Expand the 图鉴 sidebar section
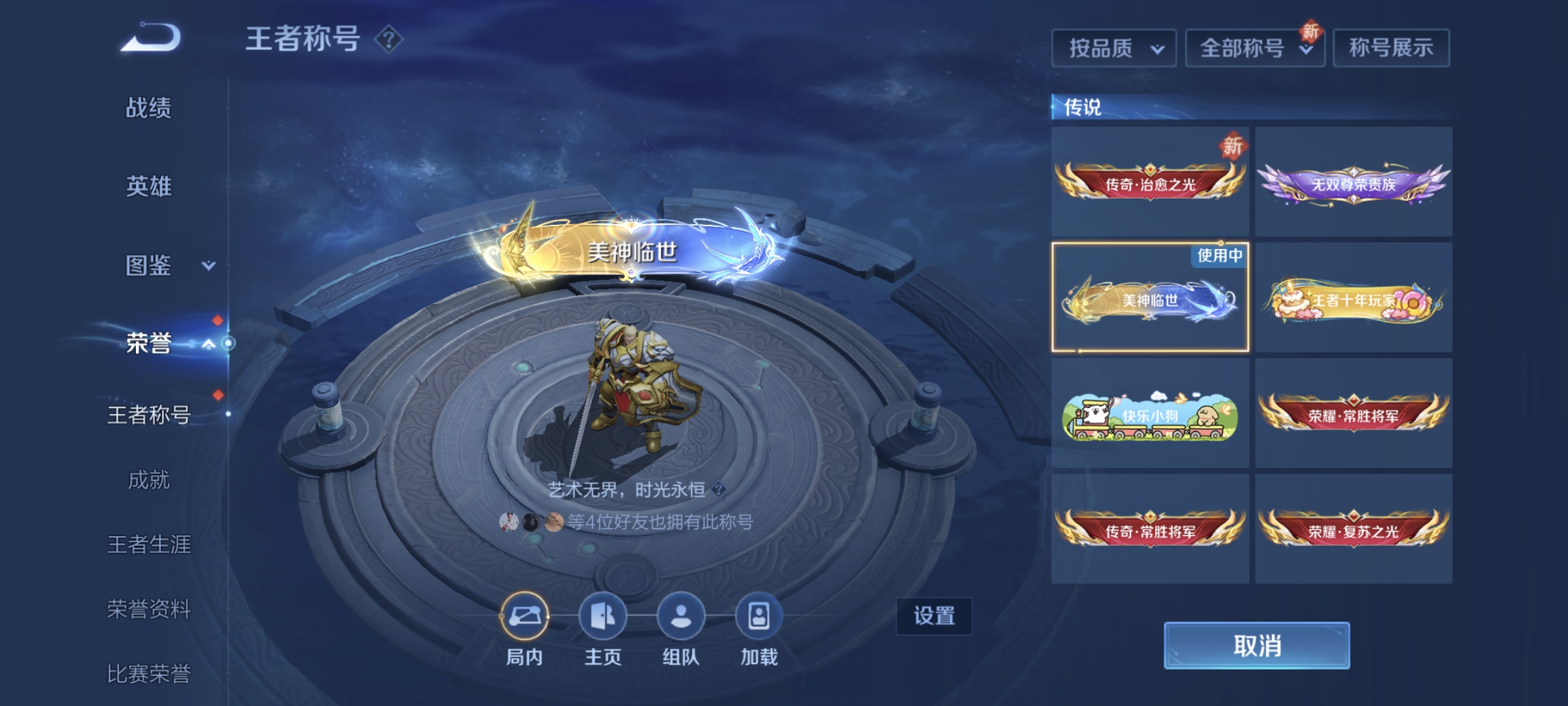1568x706 pixels. (x=208, y=265)
